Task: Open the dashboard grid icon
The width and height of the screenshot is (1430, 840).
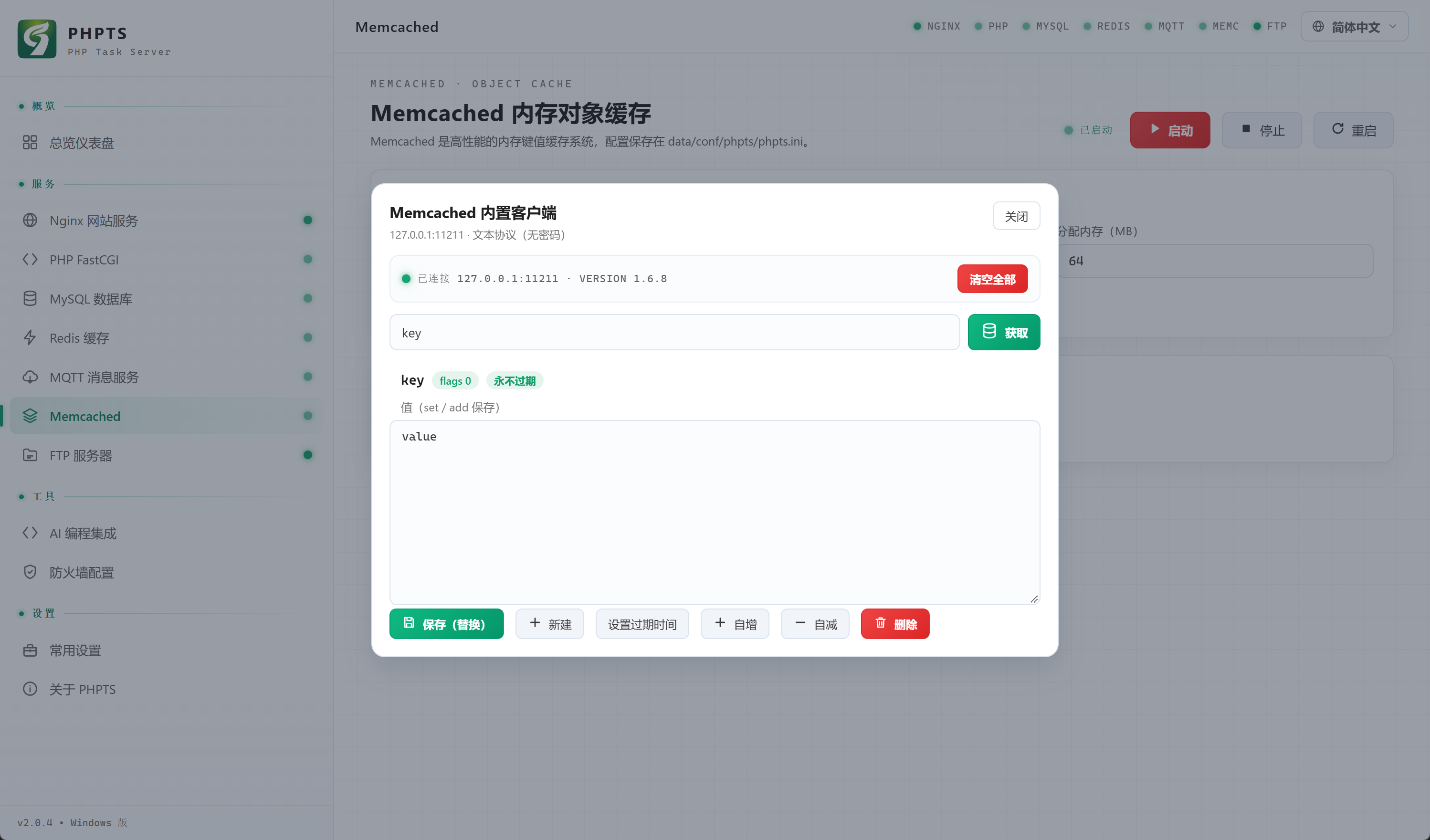Action: (x=30, y=142)
